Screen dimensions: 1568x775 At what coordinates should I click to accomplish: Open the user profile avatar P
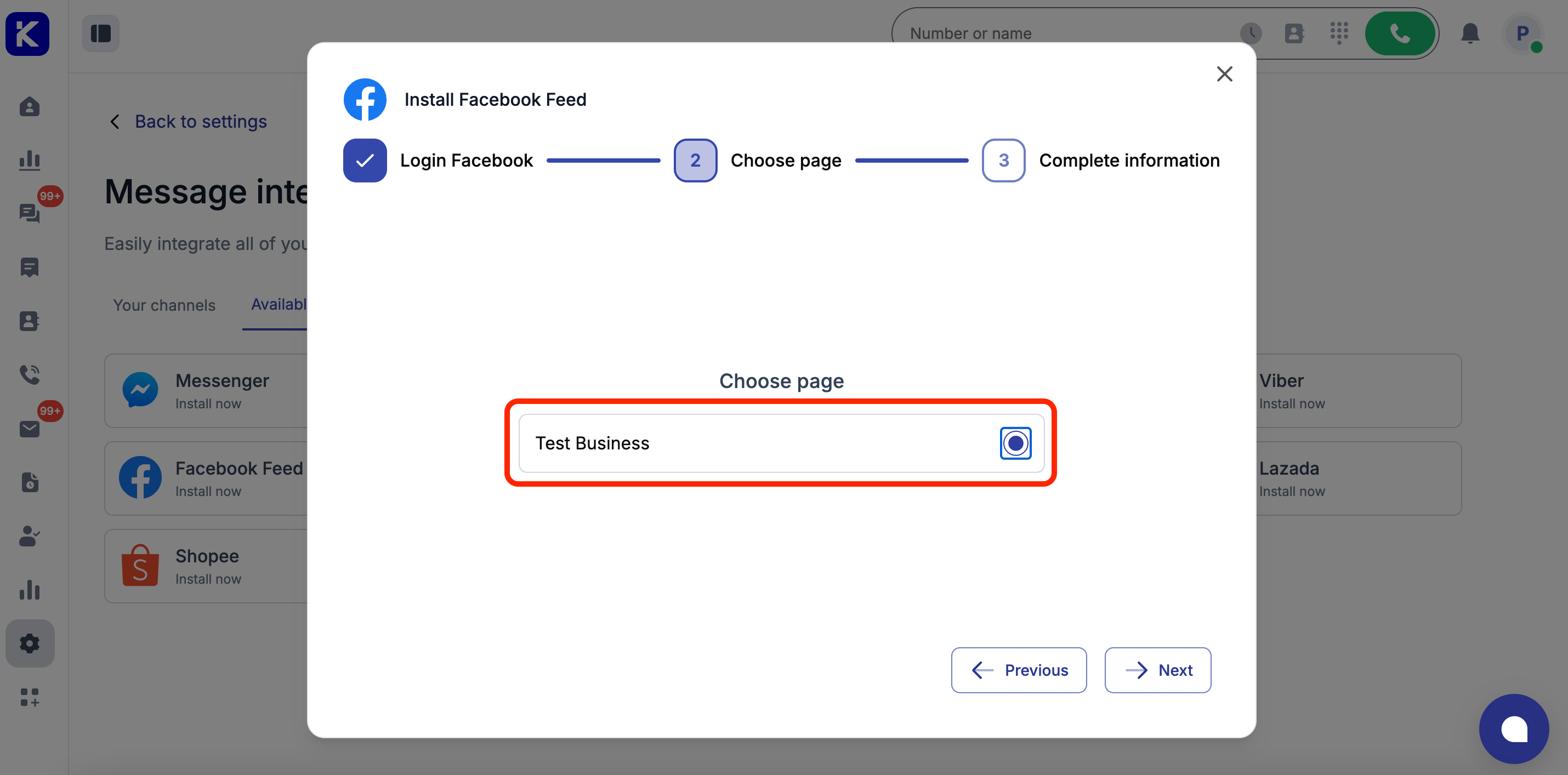[x=1522, y=33]
